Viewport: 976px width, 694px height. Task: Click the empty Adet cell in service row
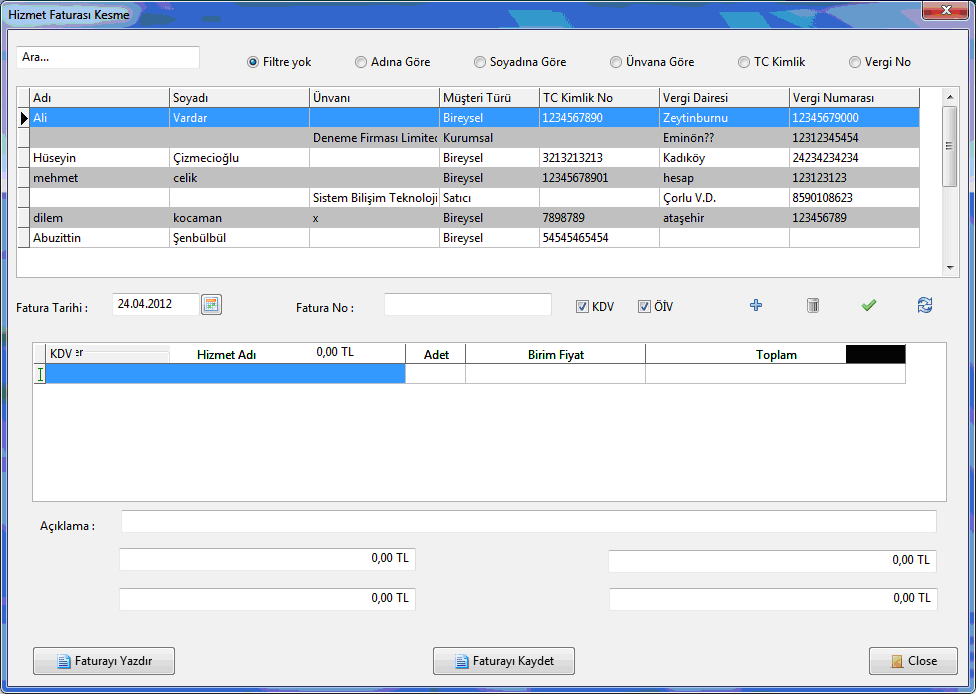point(436,373)
